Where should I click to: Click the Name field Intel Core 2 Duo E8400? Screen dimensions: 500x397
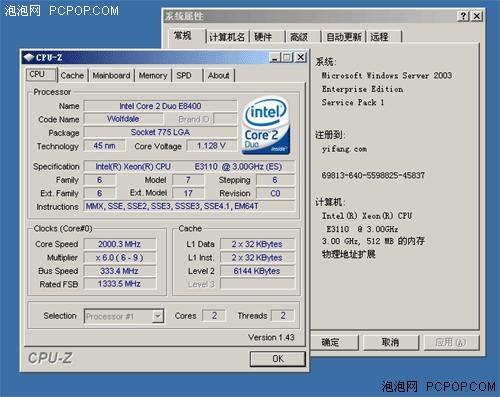tap(160, 106)
